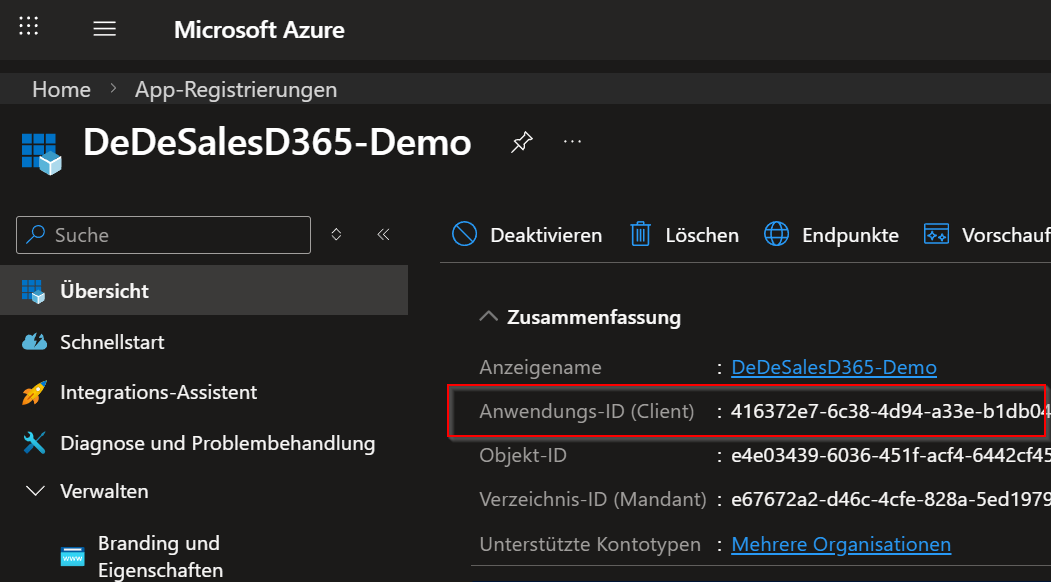This screenshot has height=582, width=1051.
Task: Open the more options ellipsis
Action: pos(572,141)
